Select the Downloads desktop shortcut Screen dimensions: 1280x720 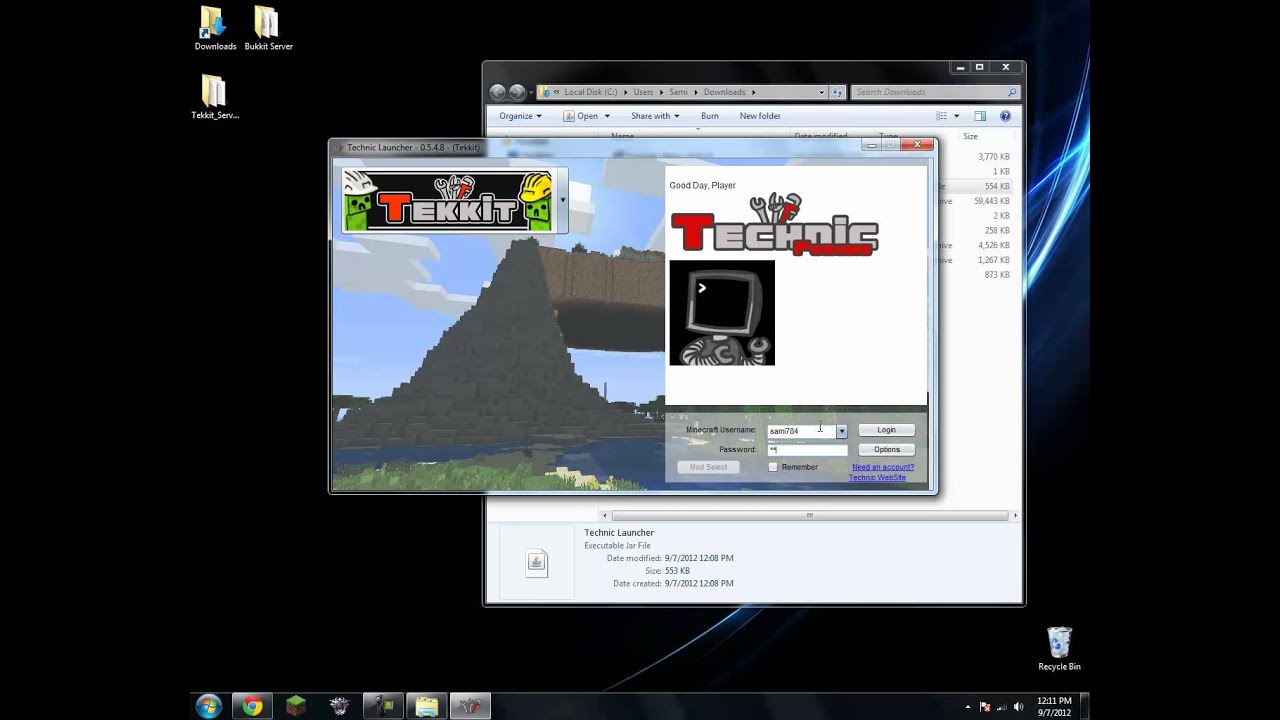215,28
